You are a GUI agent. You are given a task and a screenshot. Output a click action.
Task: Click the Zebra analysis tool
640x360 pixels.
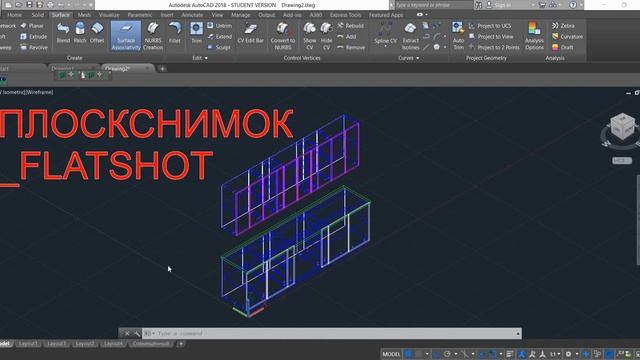[x=563, y=26]
